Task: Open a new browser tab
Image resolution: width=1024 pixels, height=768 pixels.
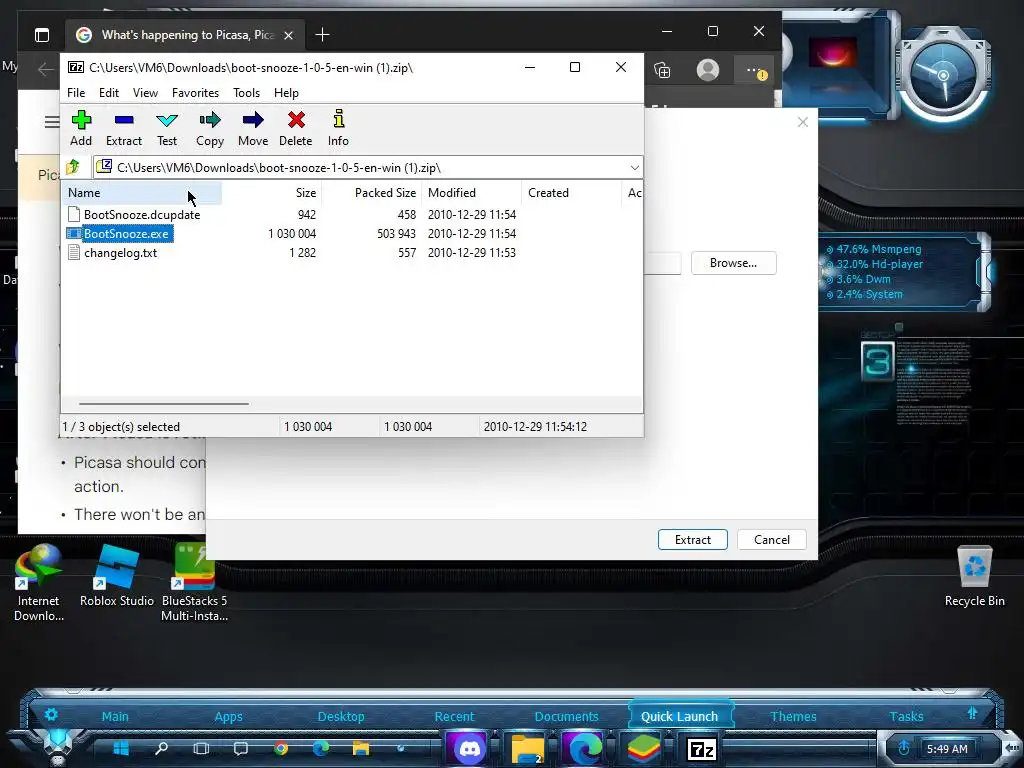Action: pyautogui.click(x=322, y=35)
